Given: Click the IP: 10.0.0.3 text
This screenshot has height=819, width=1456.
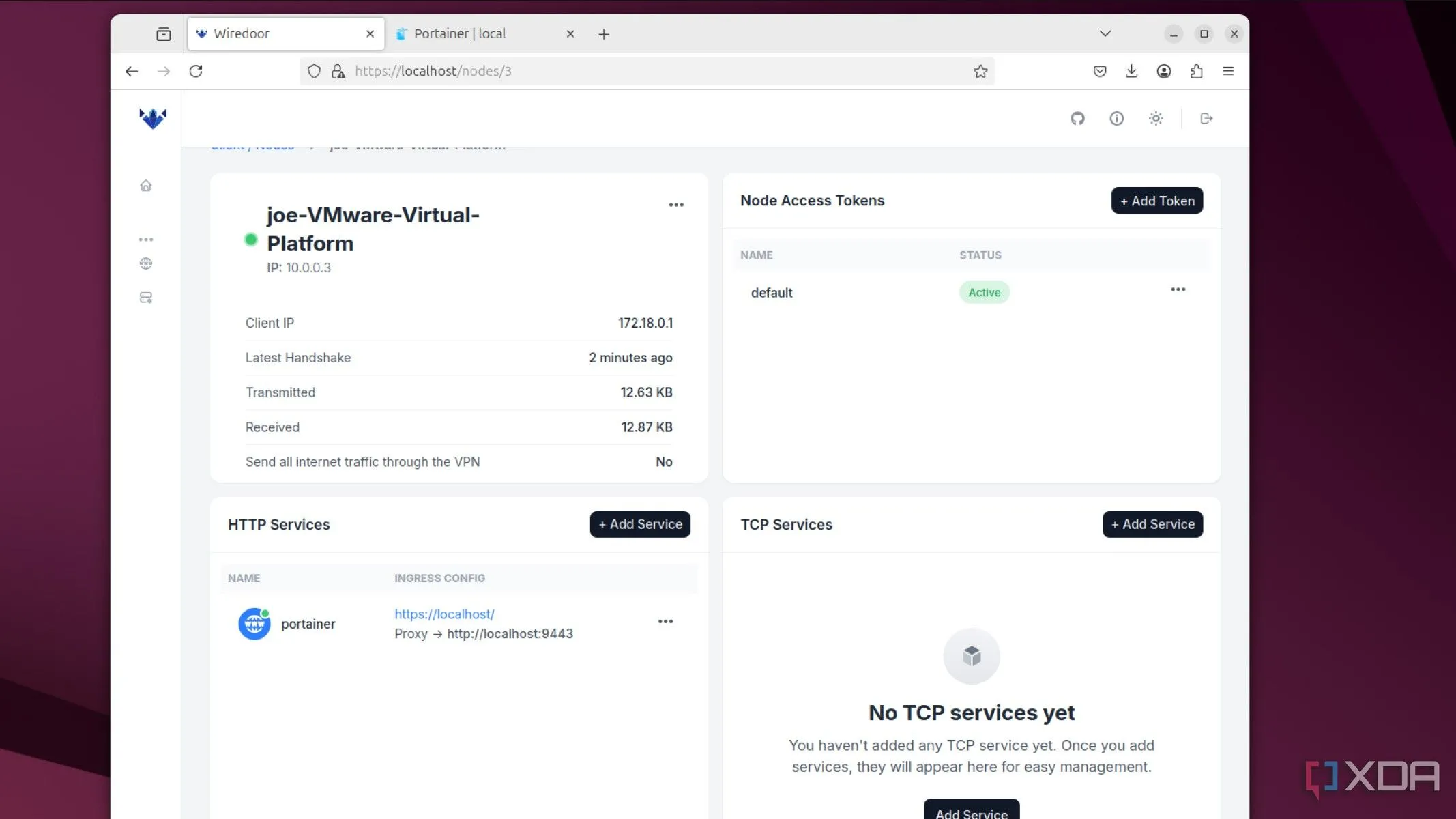Looking at the screenshot, I should (299, 268).
